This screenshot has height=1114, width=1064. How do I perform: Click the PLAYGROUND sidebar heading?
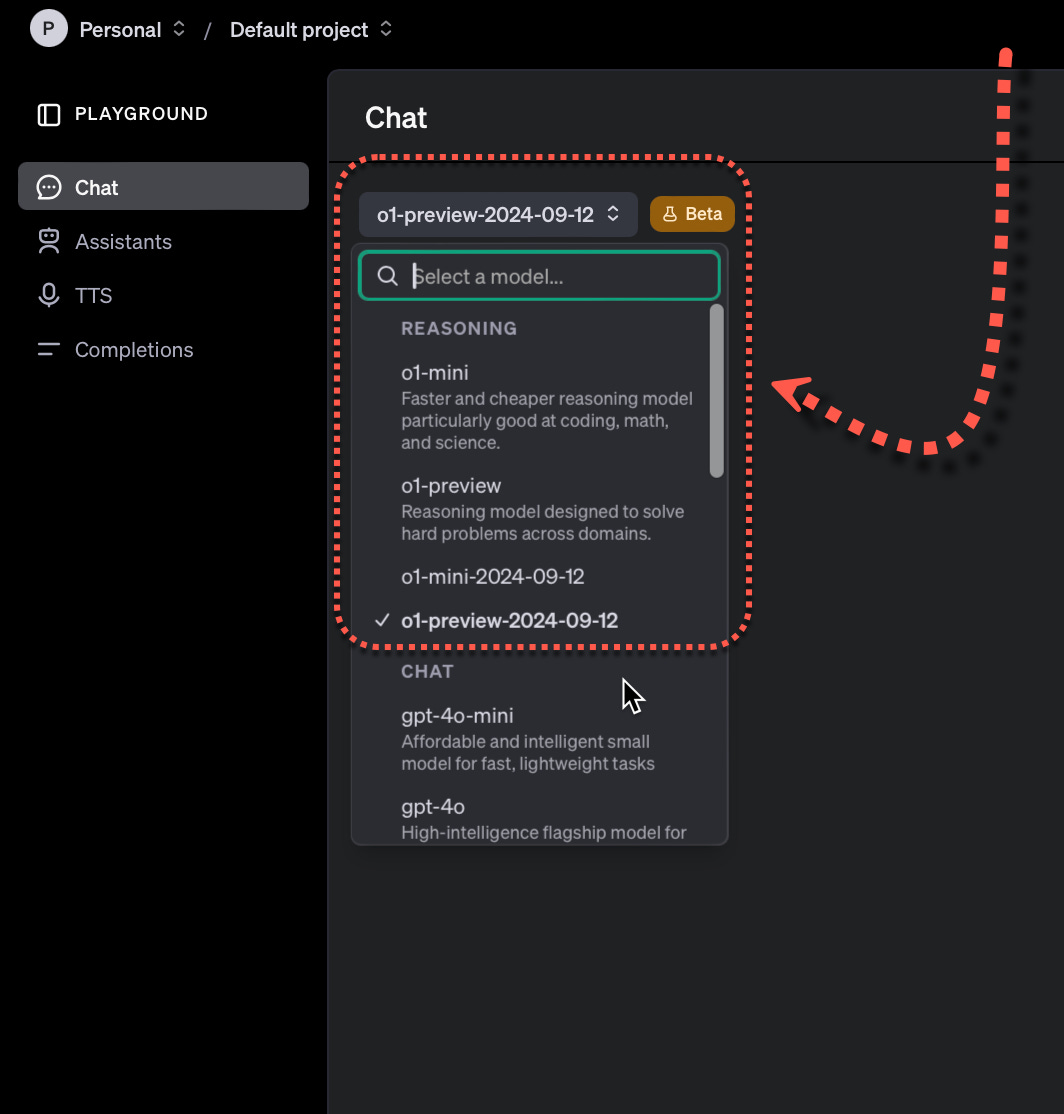coord(141,114)
